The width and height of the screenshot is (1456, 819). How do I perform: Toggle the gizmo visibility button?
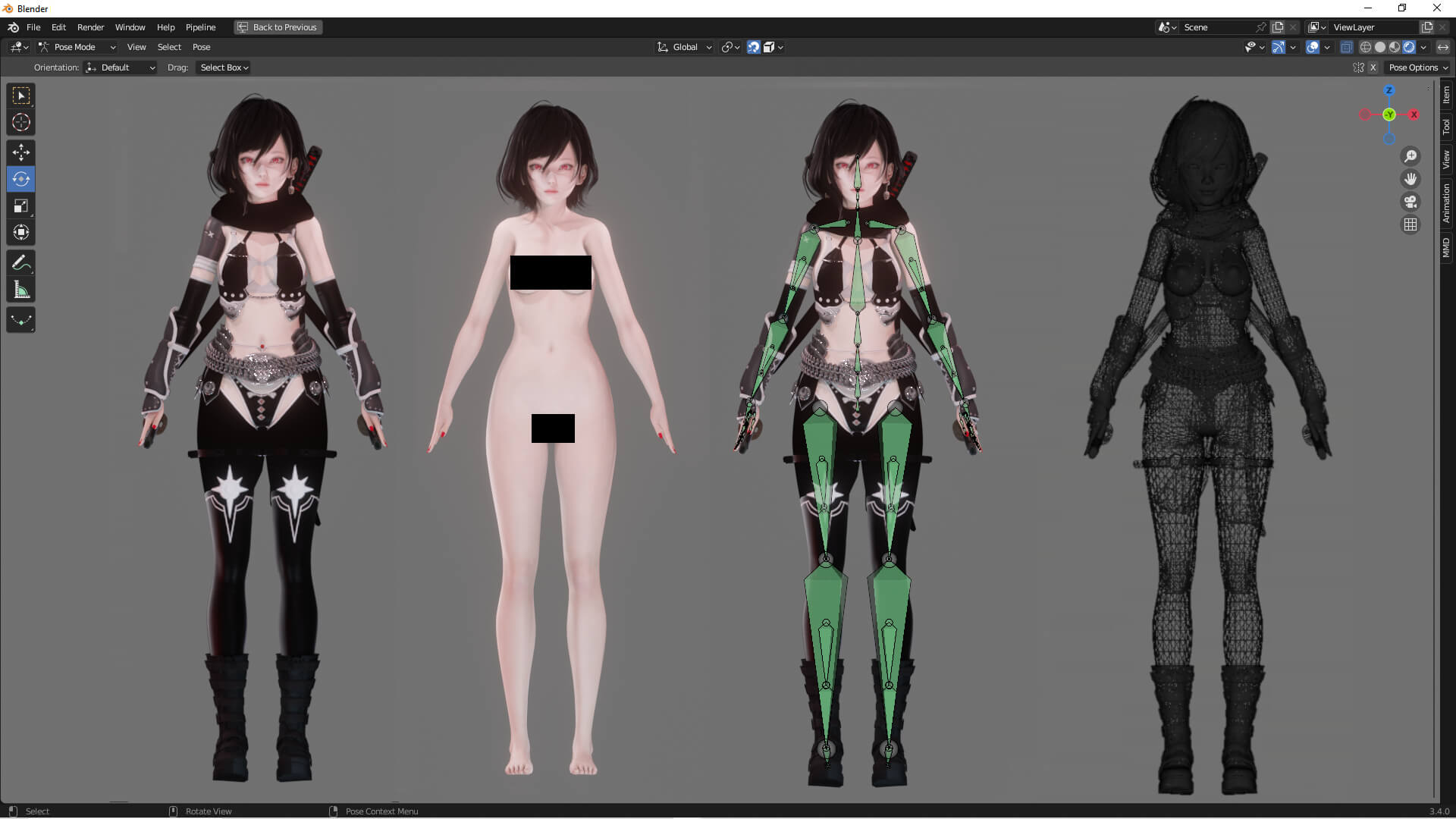(1279, 47)
